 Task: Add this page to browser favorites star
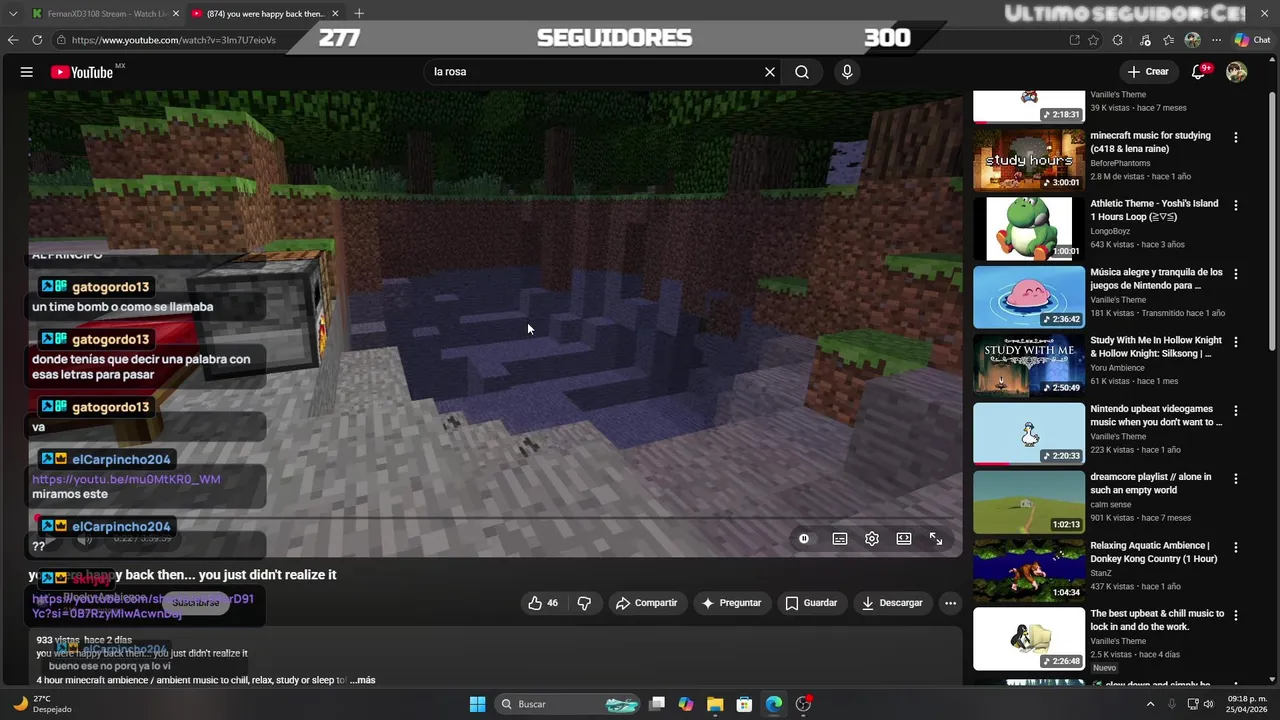1094,40
